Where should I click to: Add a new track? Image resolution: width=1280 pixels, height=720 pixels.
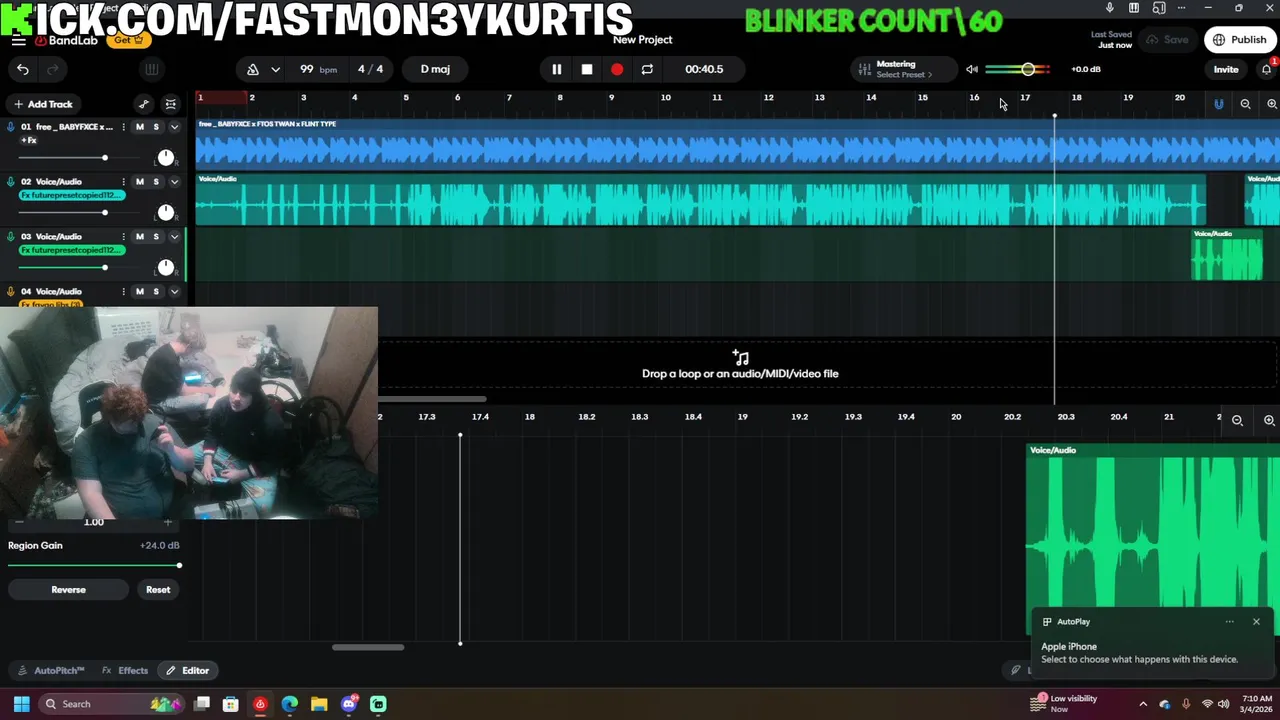[43, 104]
